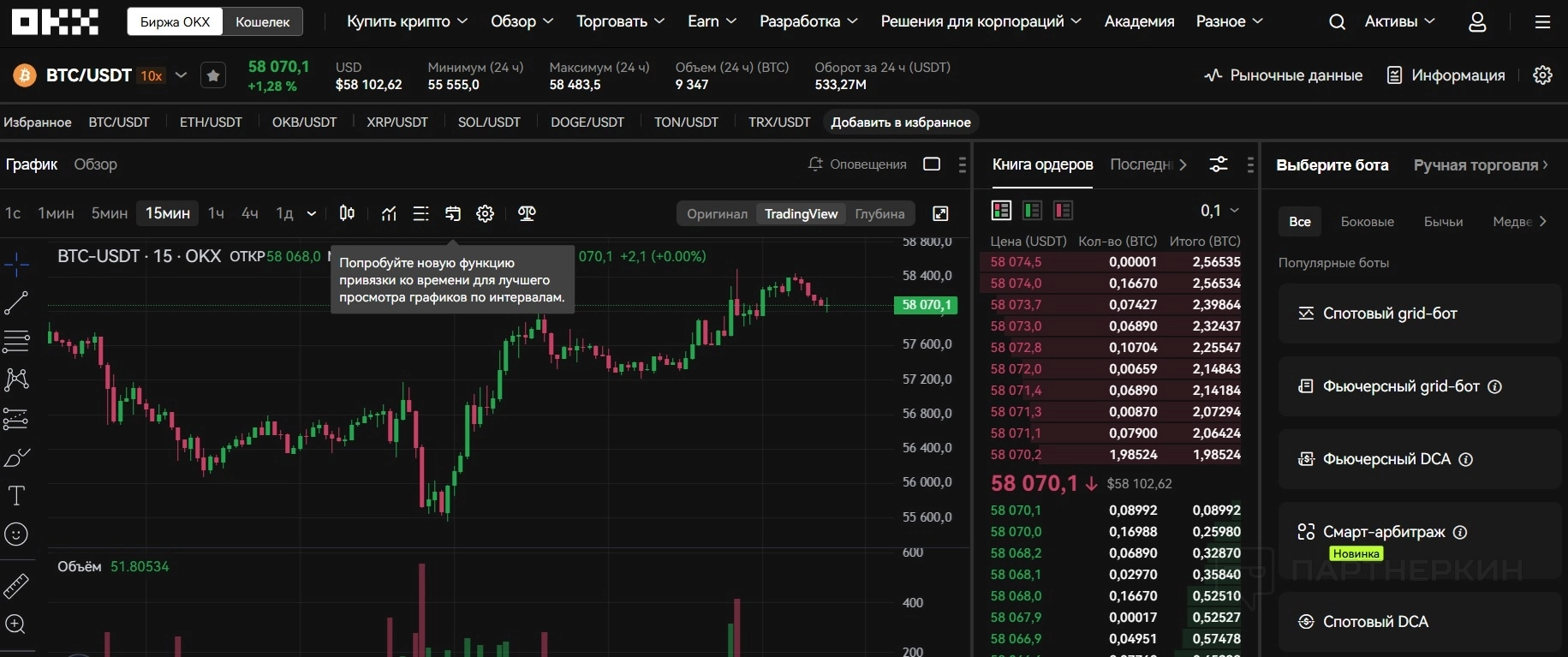Open order book settings sliders icon
This screenshot has width=1568, height=657.
click(x=1219, y=164)
